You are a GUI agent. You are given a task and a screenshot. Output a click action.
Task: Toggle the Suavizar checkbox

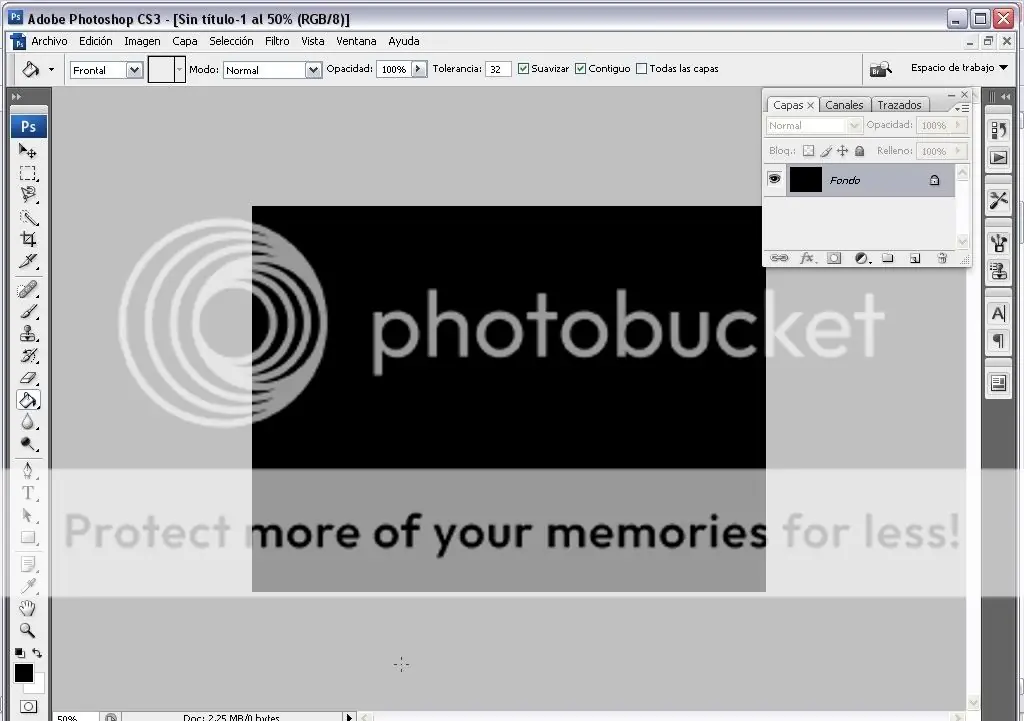(x=523, y=69)
